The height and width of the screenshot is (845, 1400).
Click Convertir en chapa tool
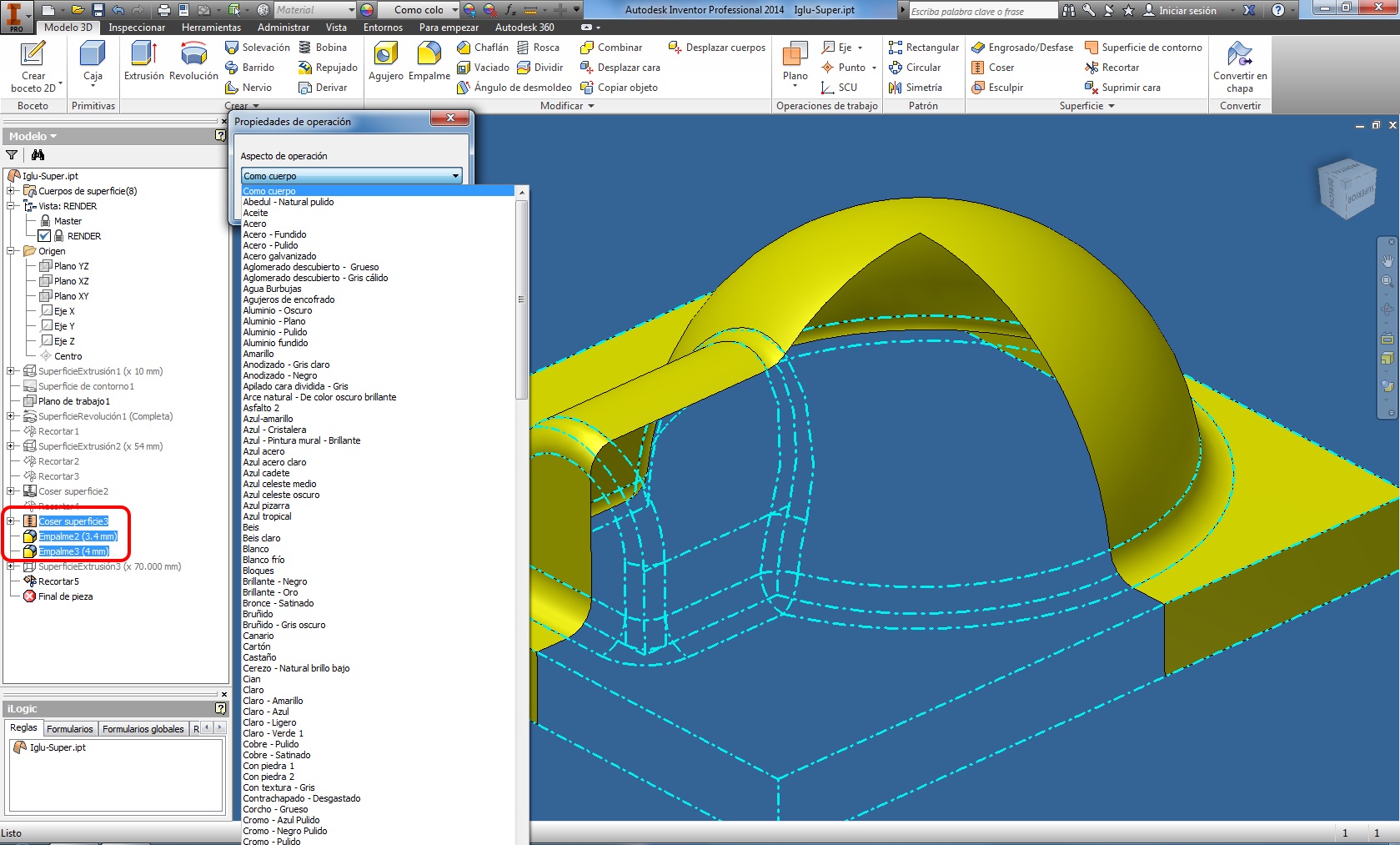pos(1240,68)
